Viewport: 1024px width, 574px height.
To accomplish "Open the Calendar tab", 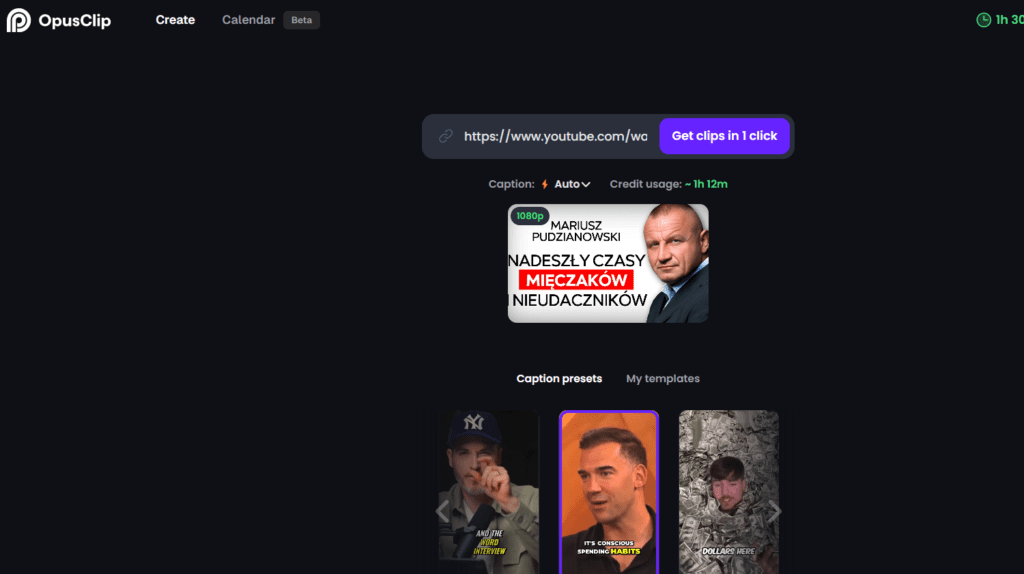I will click(x=248, y=20).
